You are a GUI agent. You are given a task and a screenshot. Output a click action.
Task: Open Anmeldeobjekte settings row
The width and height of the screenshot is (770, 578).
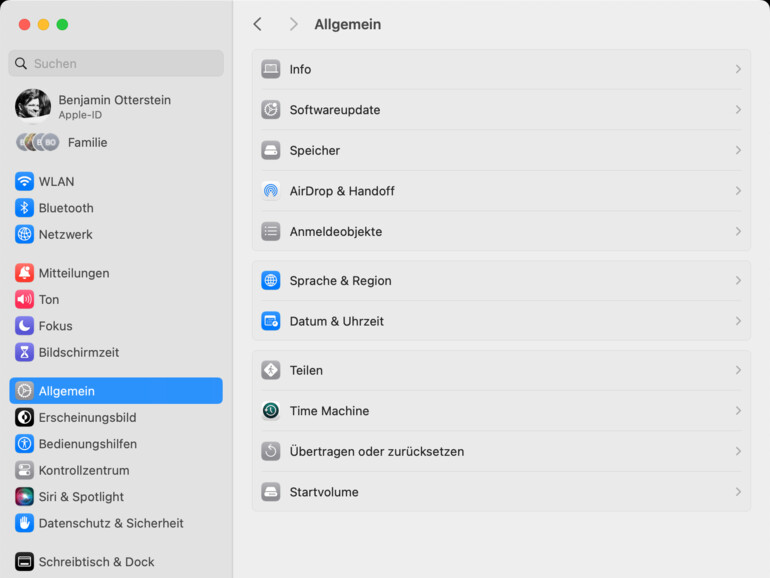click(336, 232)
